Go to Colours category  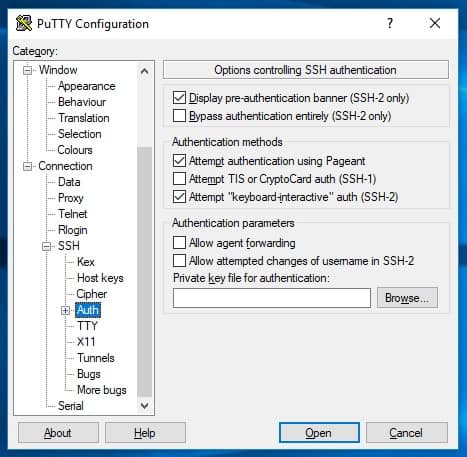click(x=75, y=150)
